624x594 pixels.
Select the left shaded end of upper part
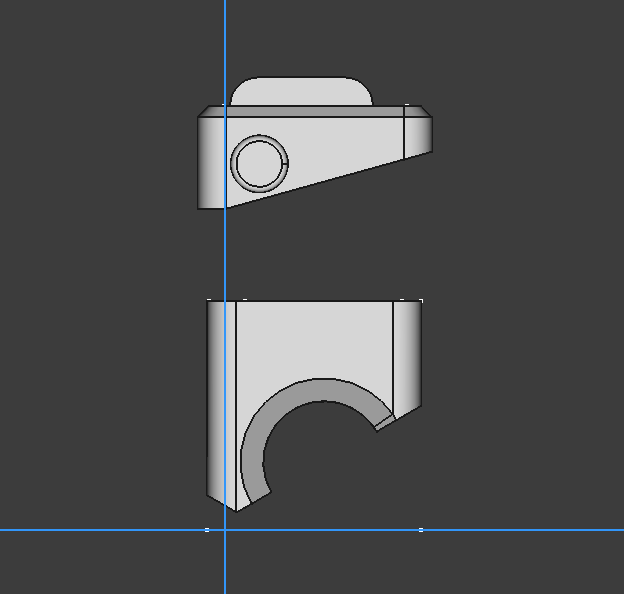click(x=211, y=162)
